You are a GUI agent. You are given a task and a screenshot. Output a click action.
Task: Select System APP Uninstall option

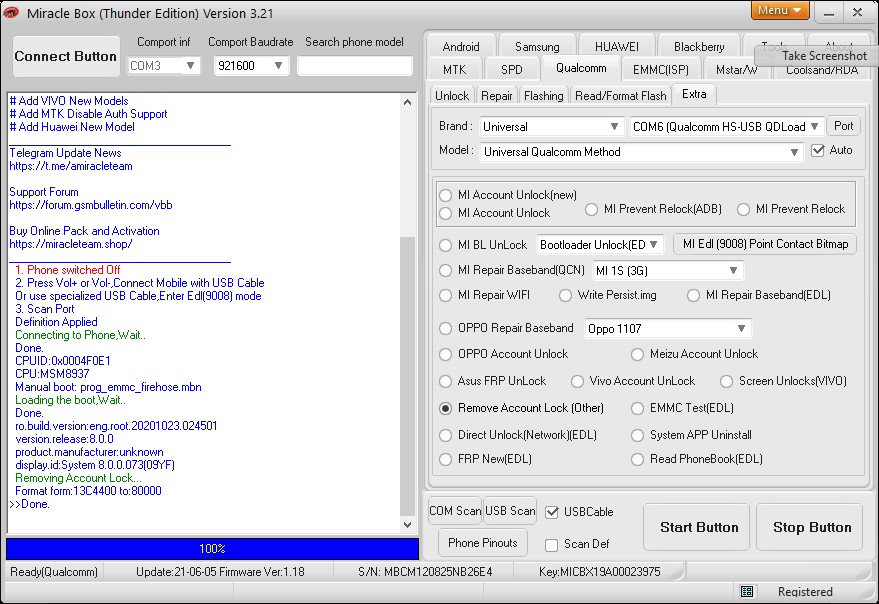637,435
